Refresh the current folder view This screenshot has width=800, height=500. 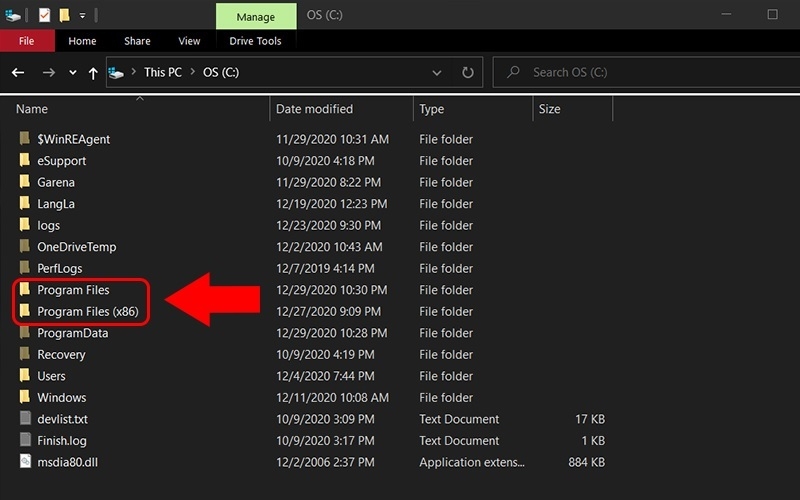[467, 72]
